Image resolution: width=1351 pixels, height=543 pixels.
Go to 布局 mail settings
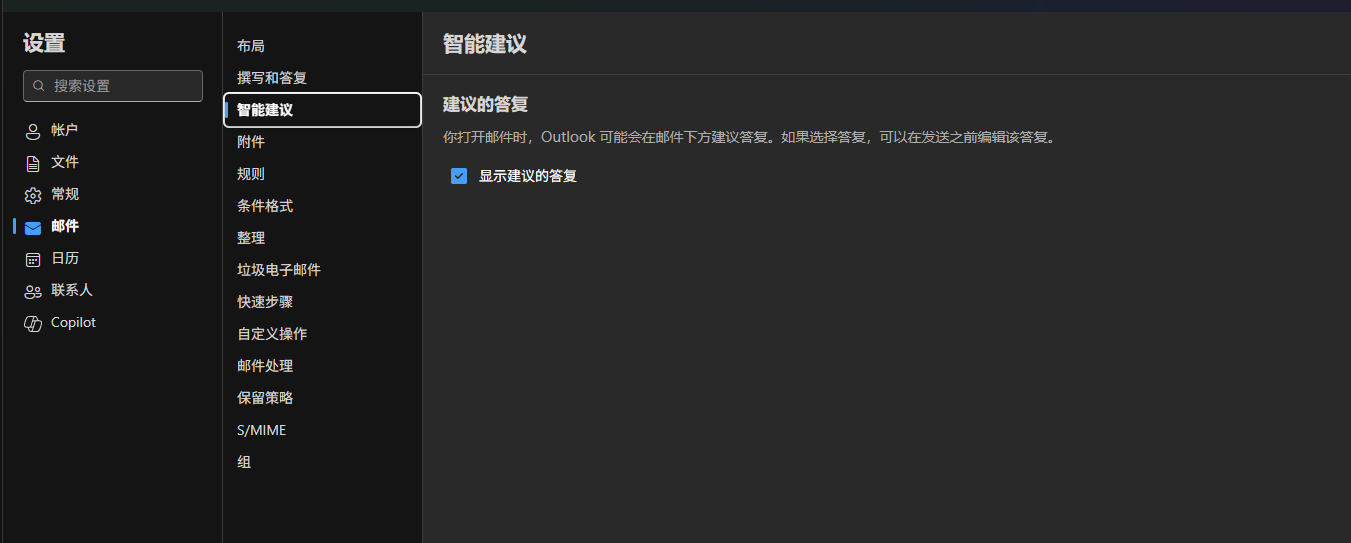[x=322, y=46]
